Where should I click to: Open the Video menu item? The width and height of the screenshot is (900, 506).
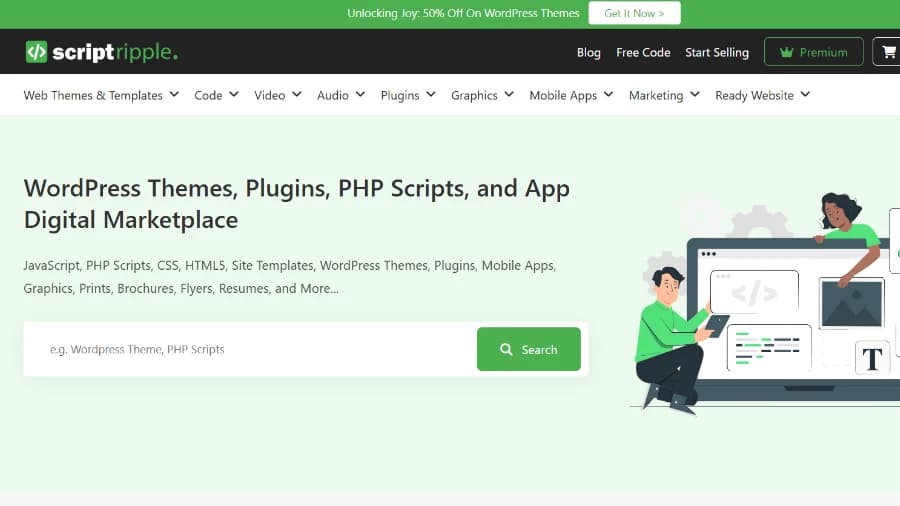pyautogui.click(x=269, y=95)
